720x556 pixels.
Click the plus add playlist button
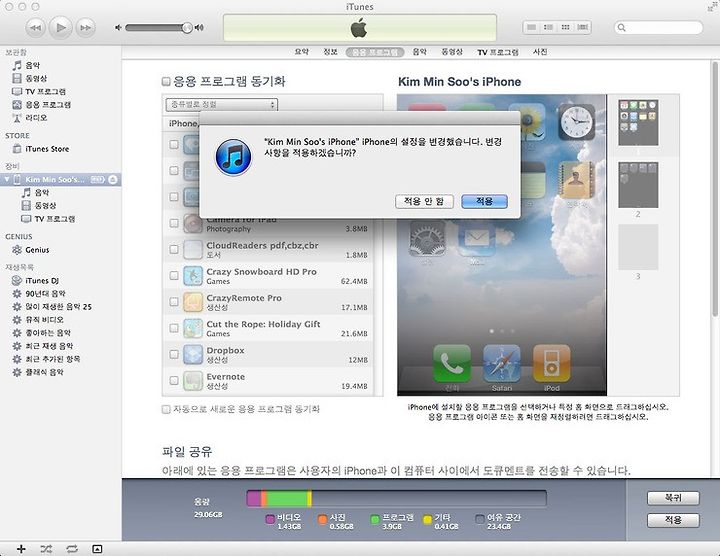[x=21, y=549]
